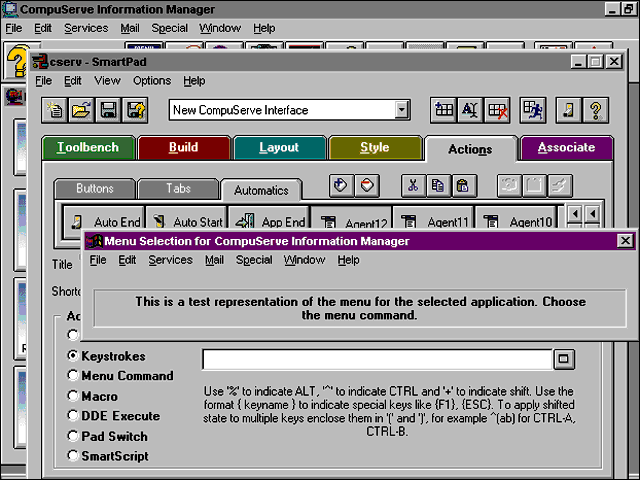Click the browse icon beside Keystrokes field
Screen dimensions: 640x480
pyautogui.click(x=564, y=359)
